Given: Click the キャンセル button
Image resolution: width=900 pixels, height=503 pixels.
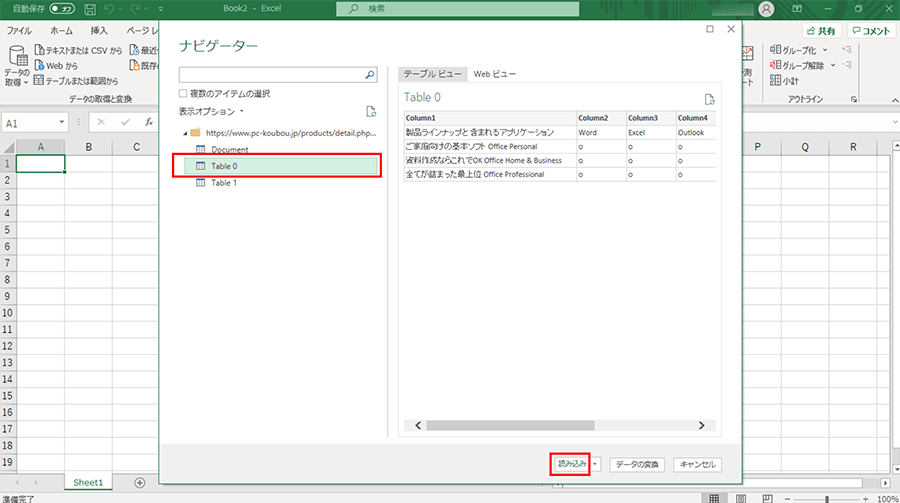Looking at the screenshot, I should 697,465.
